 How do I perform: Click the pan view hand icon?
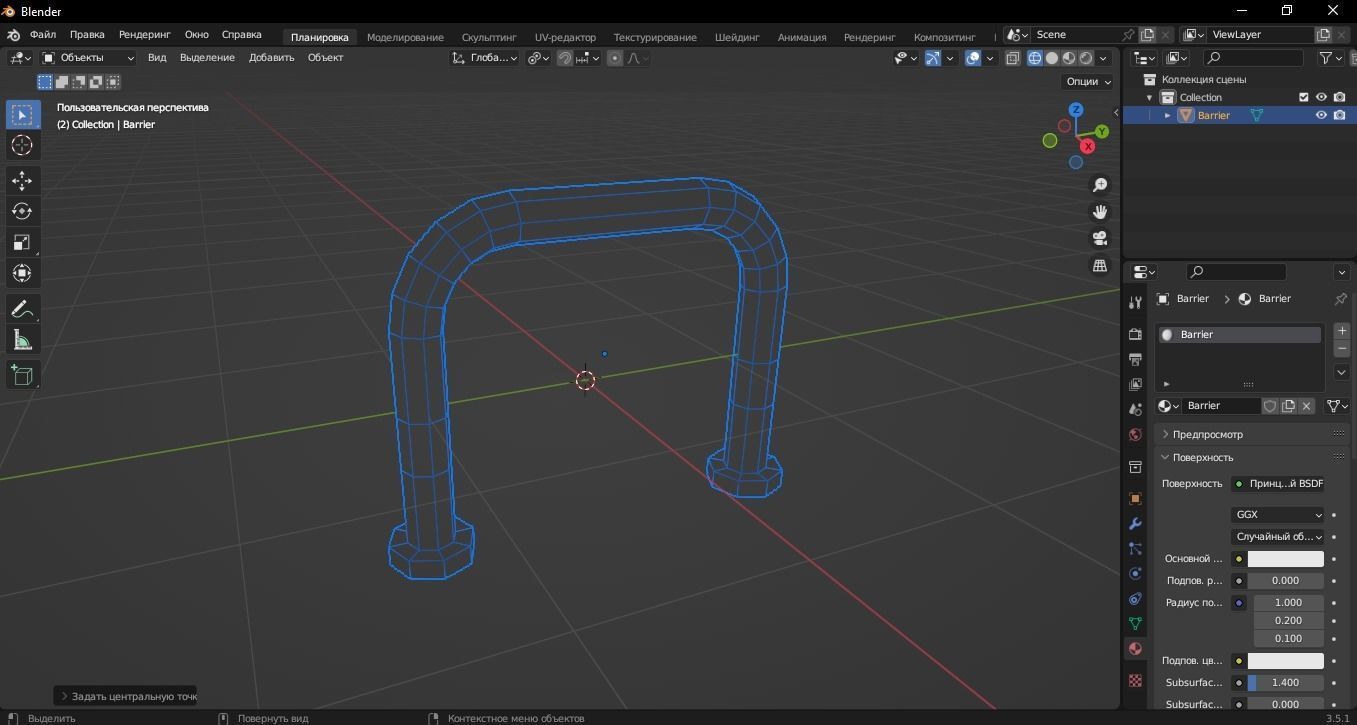(x=1100, y=212)
